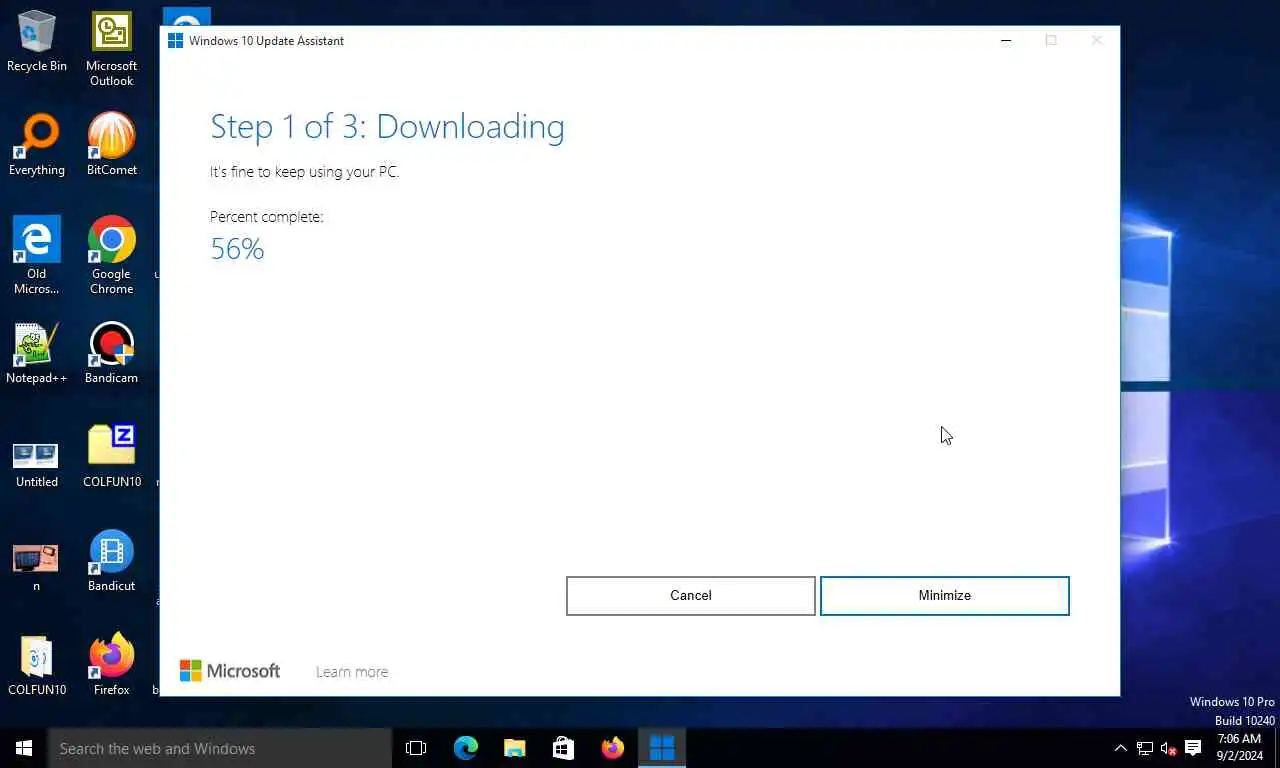Viewport: 1280px width, 768px height.
Task: Click the Search the web and Windows box
Action: click(220, 748)
